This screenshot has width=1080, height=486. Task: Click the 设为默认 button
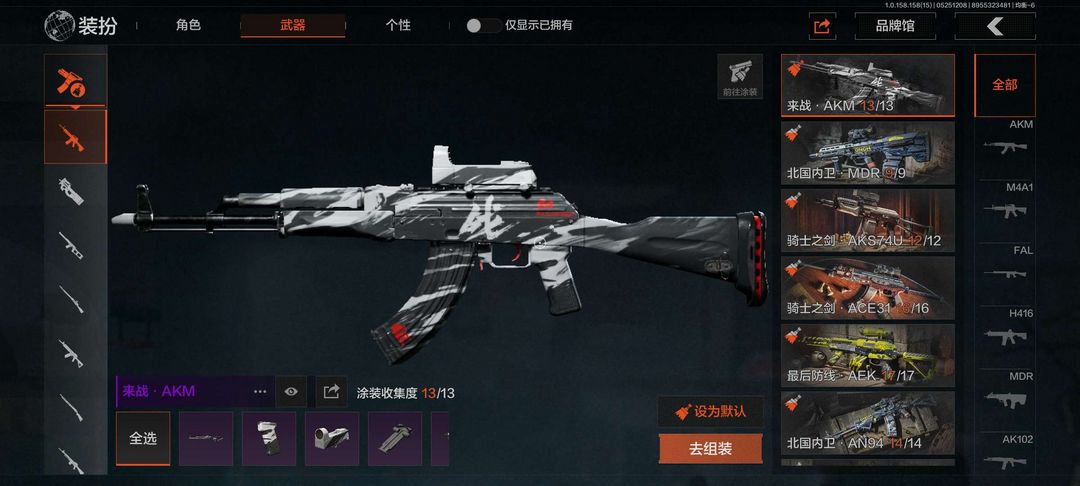(711, 412)
